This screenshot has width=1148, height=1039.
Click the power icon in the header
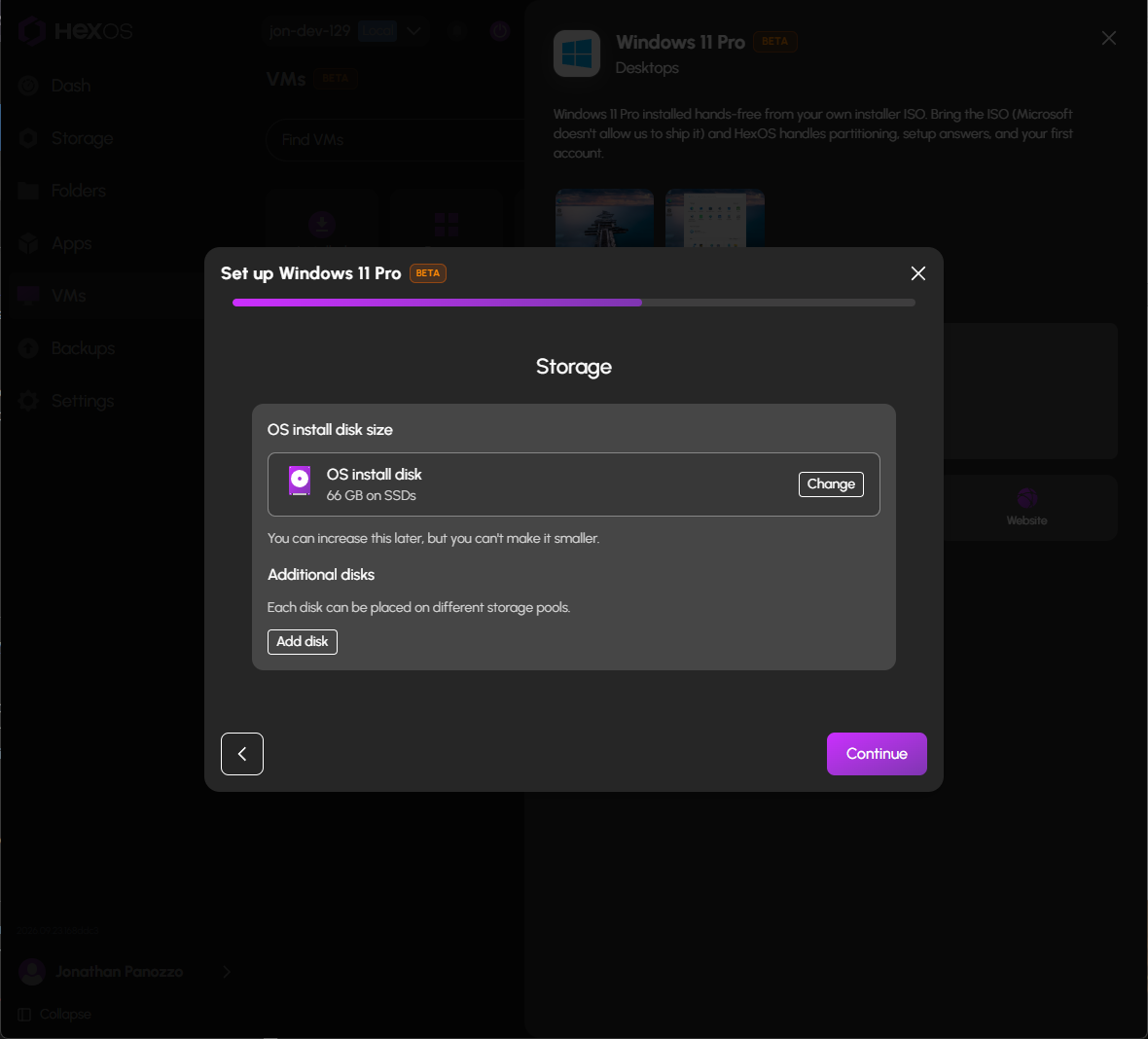pyautogui.click(x=500, y=31)
